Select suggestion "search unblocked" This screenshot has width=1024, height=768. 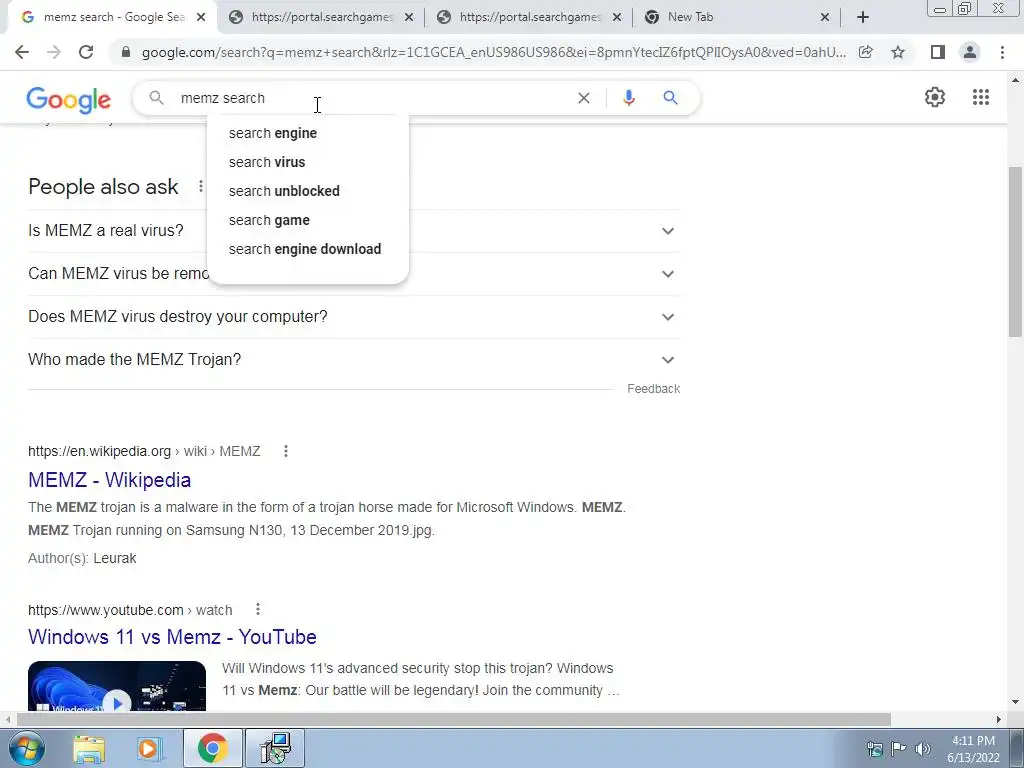point(308,191)
